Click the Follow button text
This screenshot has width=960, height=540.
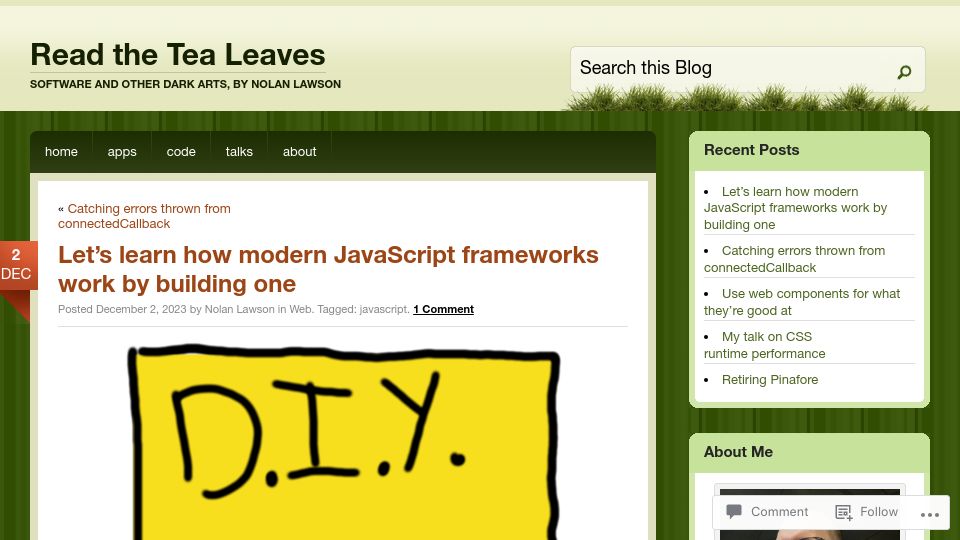point(879,511)
